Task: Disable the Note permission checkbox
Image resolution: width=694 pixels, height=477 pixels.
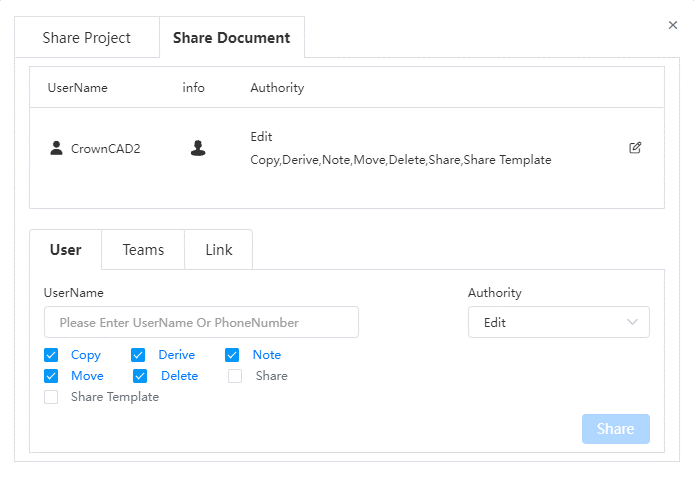Action: [x=232, y=355]
